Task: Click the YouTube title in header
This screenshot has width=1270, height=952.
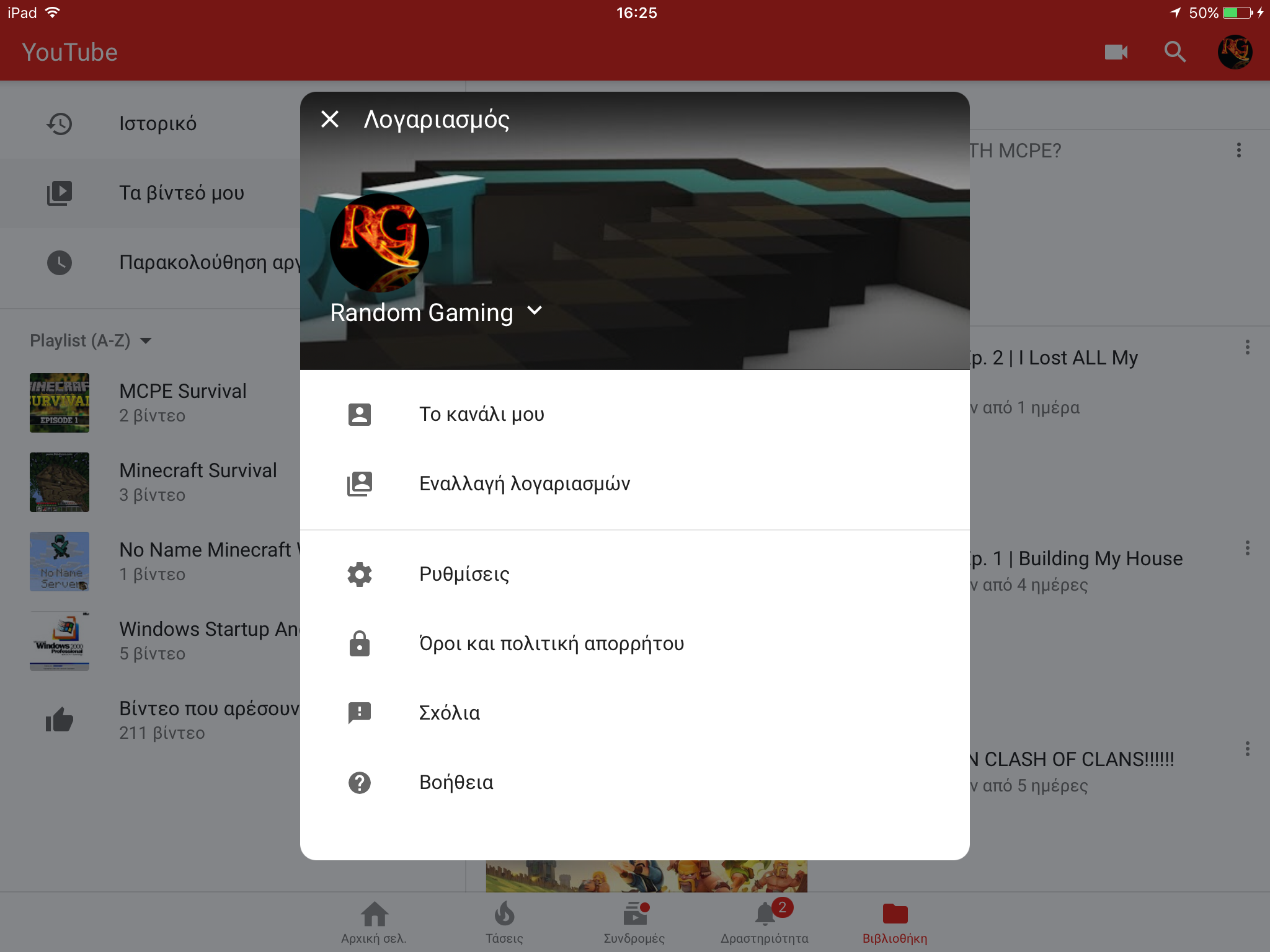Action: [69, 52]
